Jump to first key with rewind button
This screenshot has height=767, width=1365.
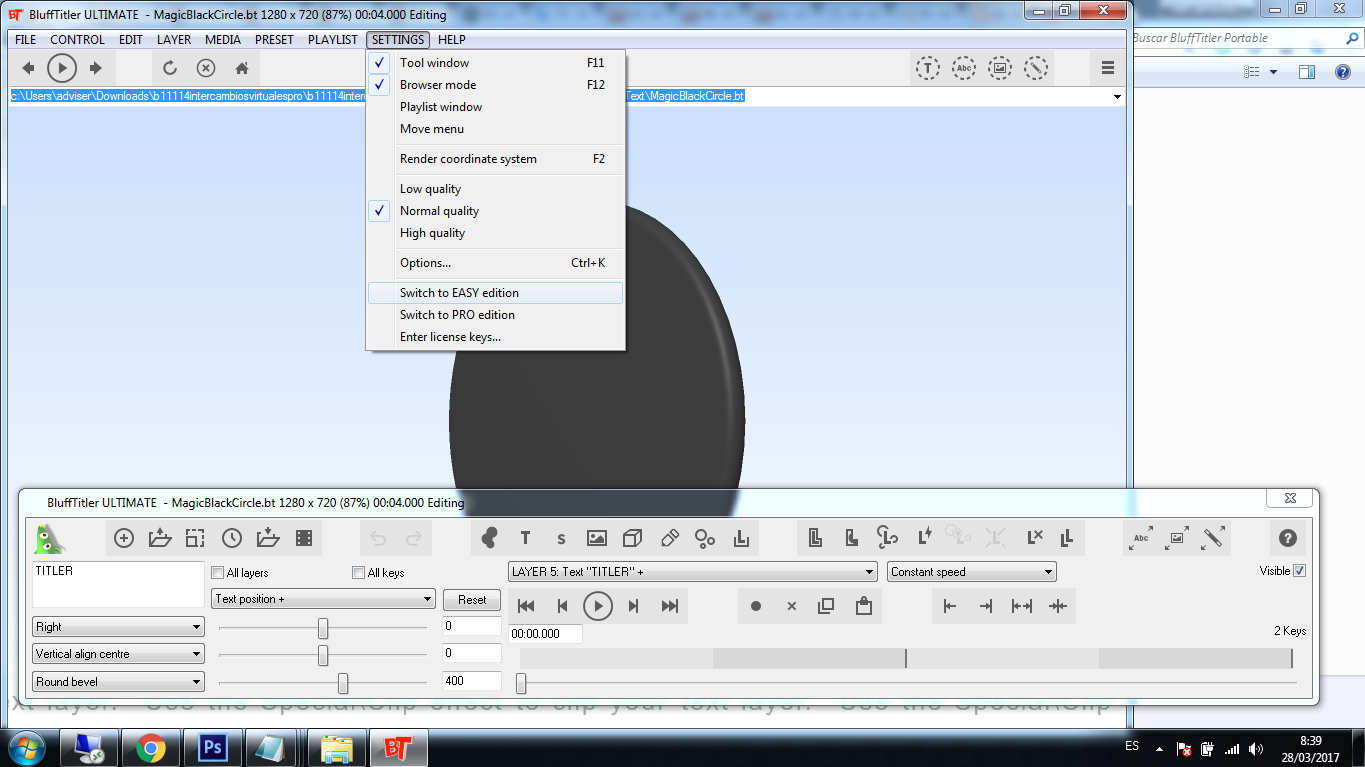pyautogui.click(x=526, y=606)
